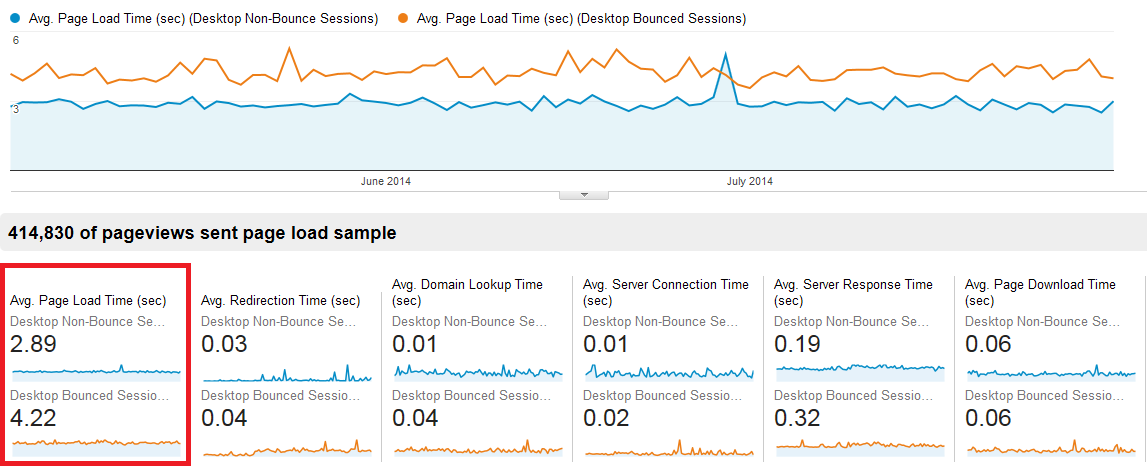
Task: Open the Avg. Redirection Time metric title
Action: (x=280, y=300)
